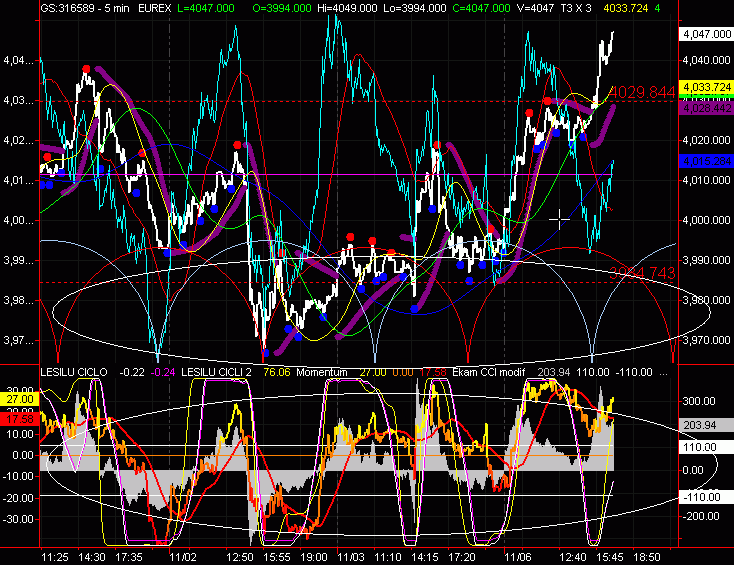Click the -200.00 lower right axis label

click(x=700, y=516)
